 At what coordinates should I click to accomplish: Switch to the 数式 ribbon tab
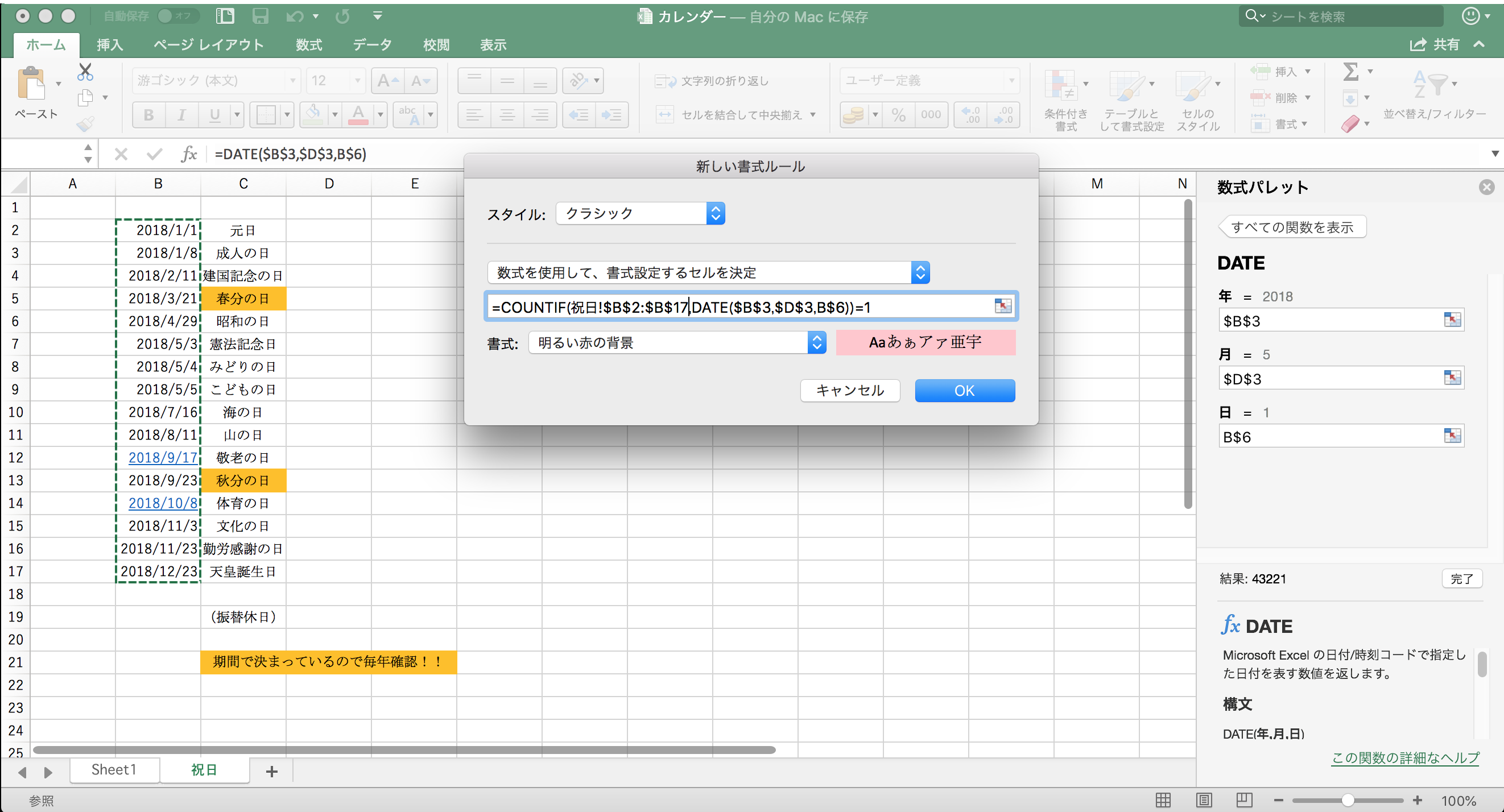point(308,44)
